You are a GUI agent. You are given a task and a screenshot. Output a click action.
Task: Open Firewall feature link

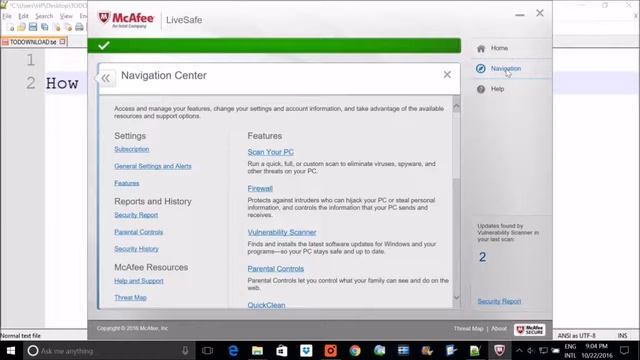260,189
